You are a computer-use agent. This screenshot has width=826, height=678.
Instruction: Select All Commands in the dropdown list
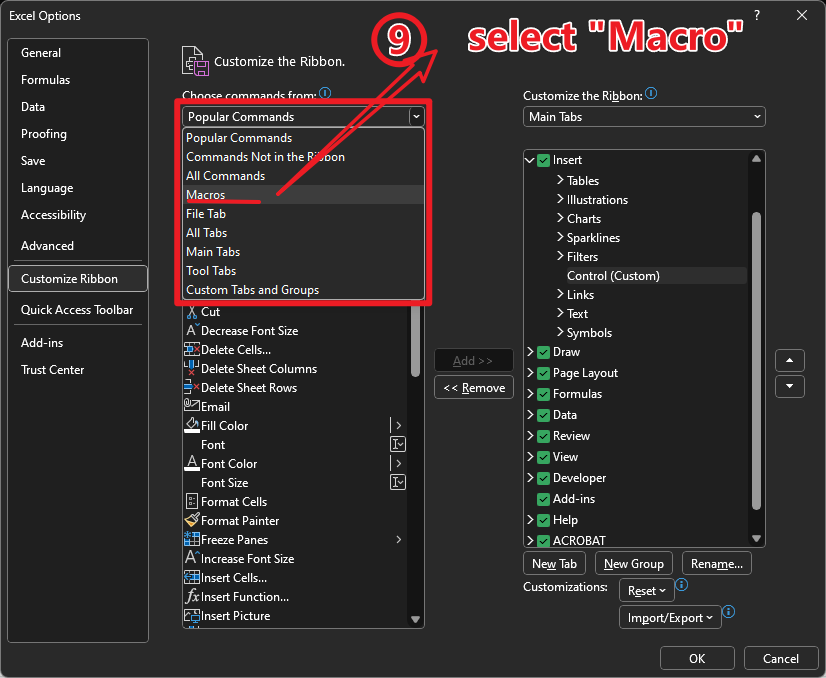[x=303, y=175]
